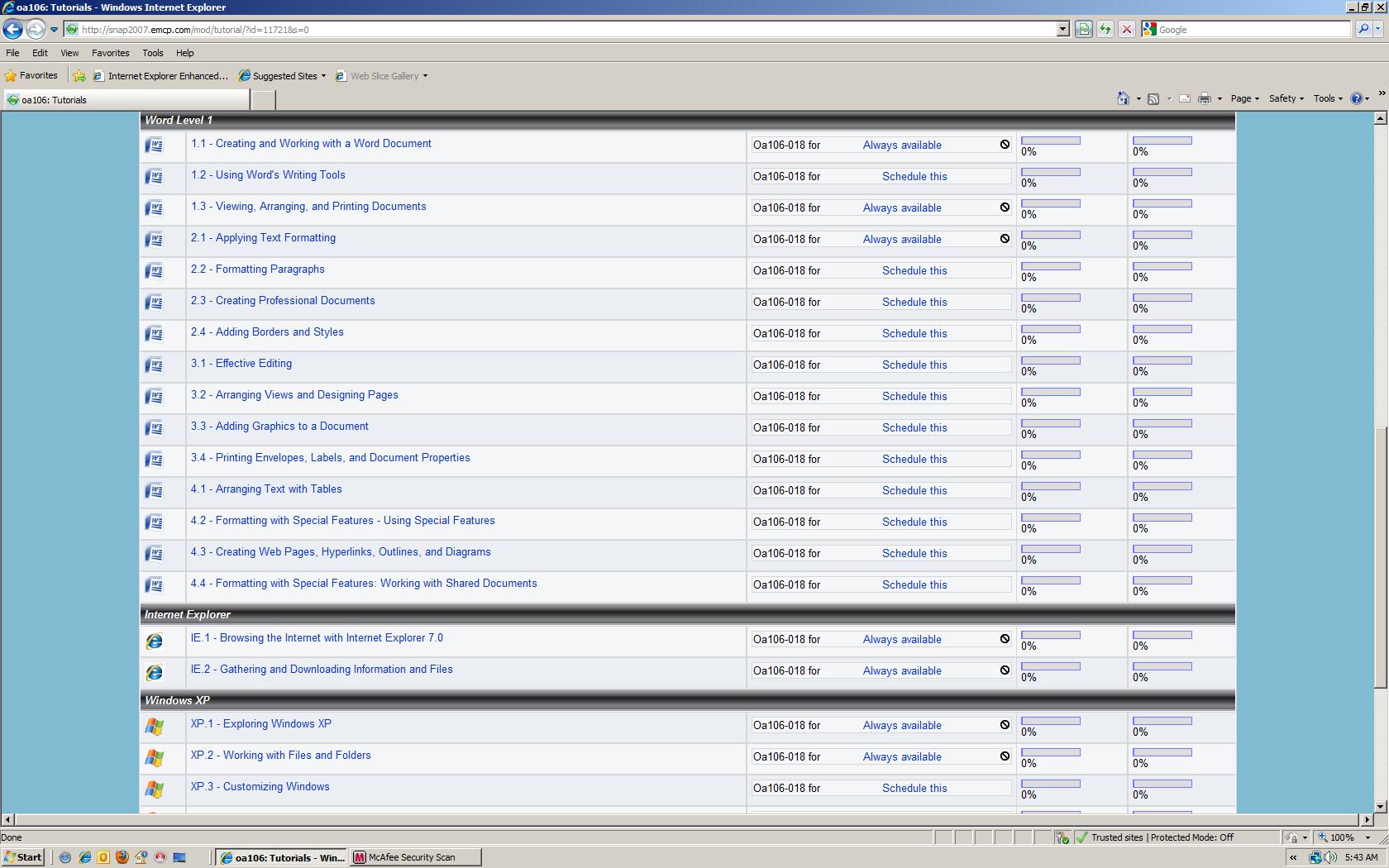Screen dimensions: 1389x868
Task: Click the Favorites star button
Action: coord(31,75)
